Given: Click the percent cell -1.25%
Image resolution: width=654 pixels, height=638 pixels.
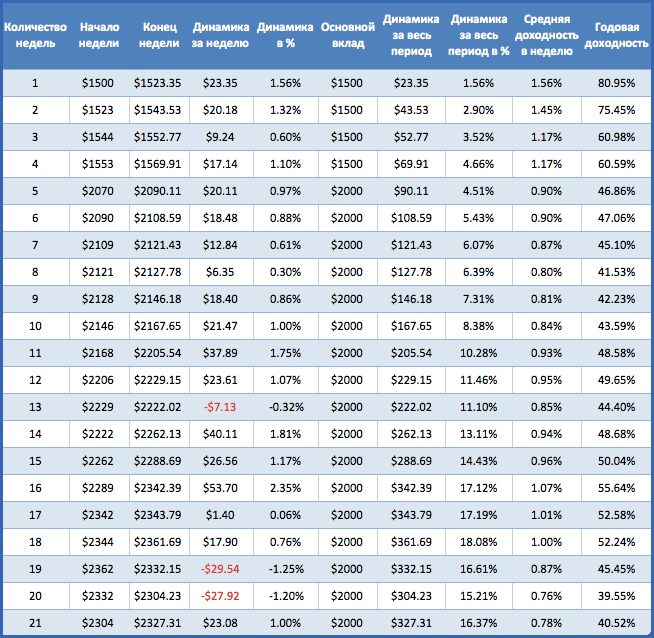Looking at the screenshot, I should (286, 569).
